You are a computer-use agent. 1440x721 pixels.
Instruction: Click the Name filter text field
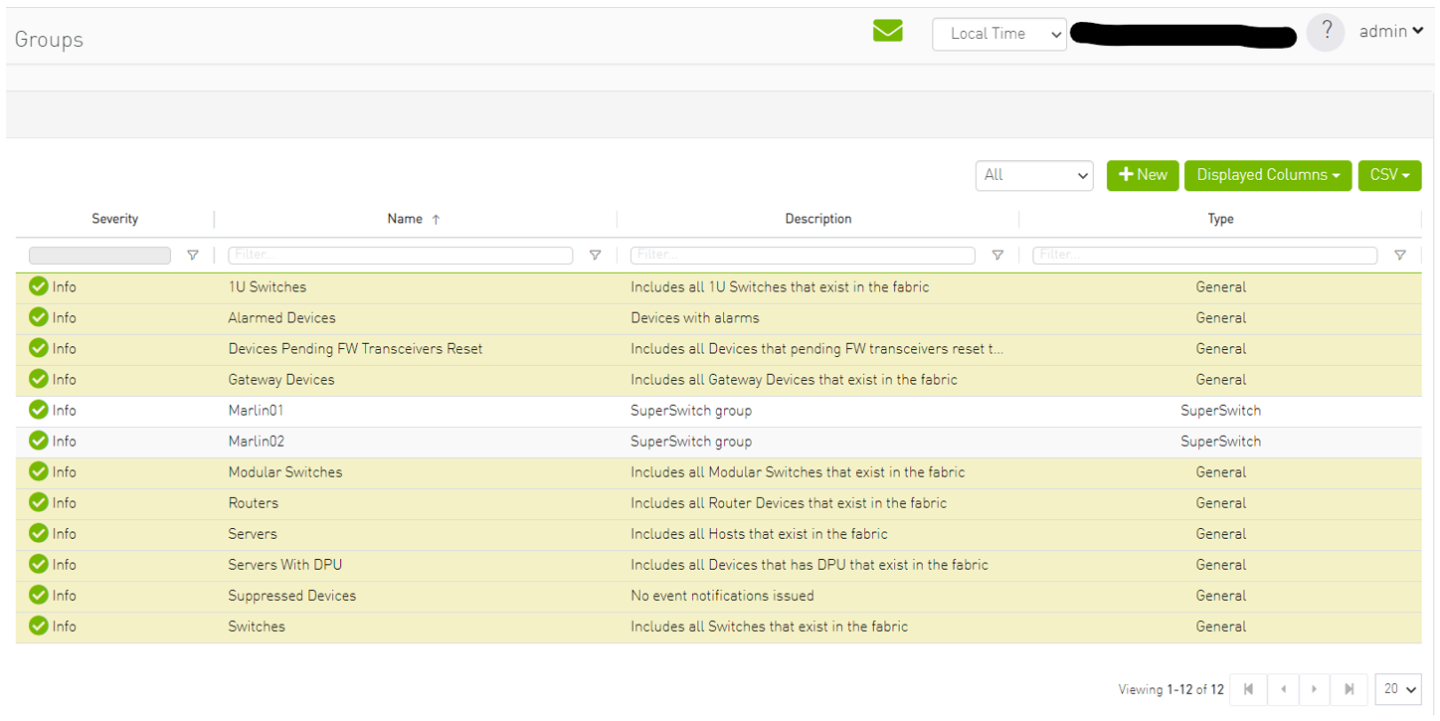(x=400, y=256)
